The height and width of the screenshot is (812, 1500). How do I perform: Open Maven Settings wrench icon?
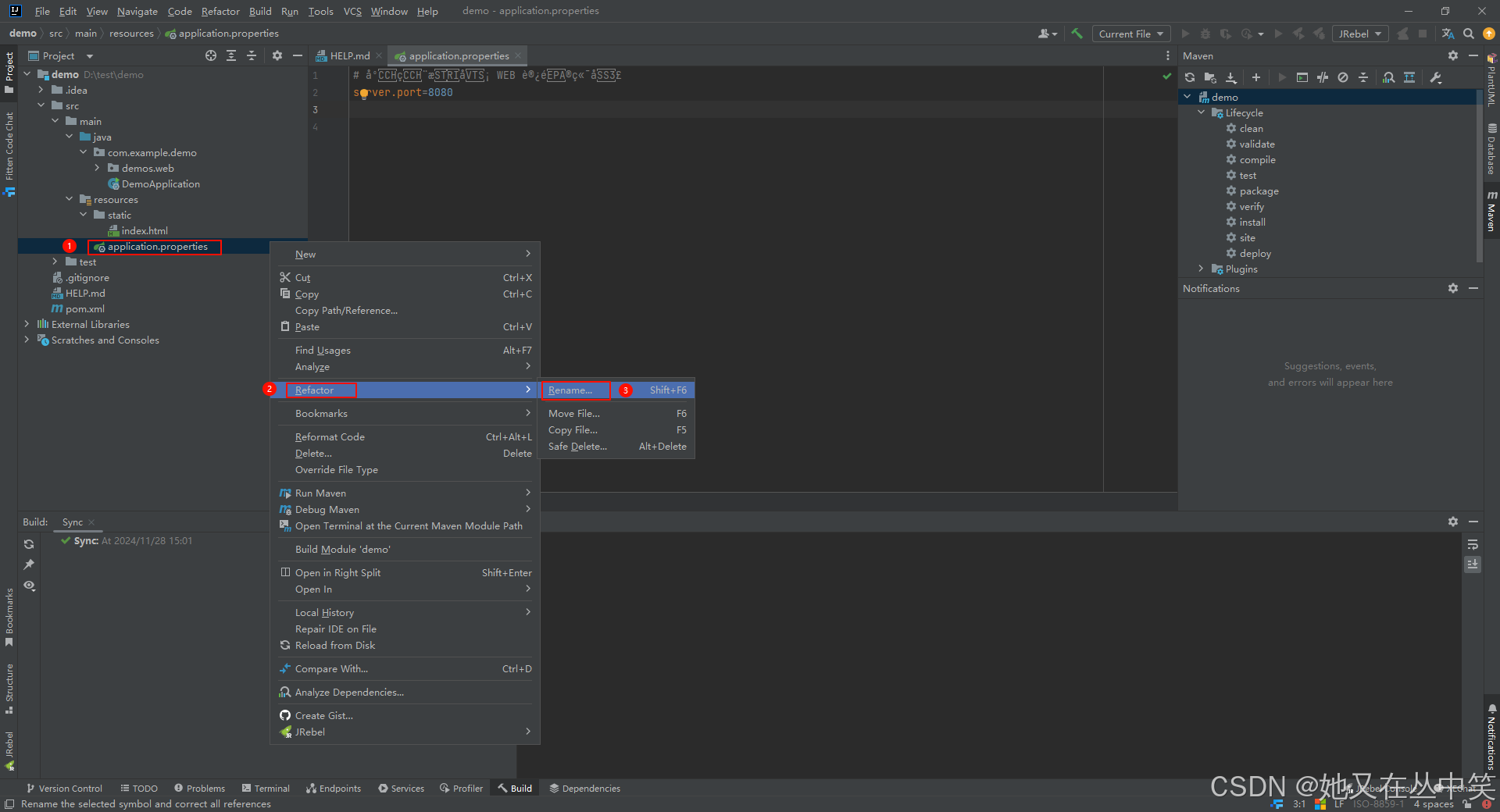tap(1436, 77)
